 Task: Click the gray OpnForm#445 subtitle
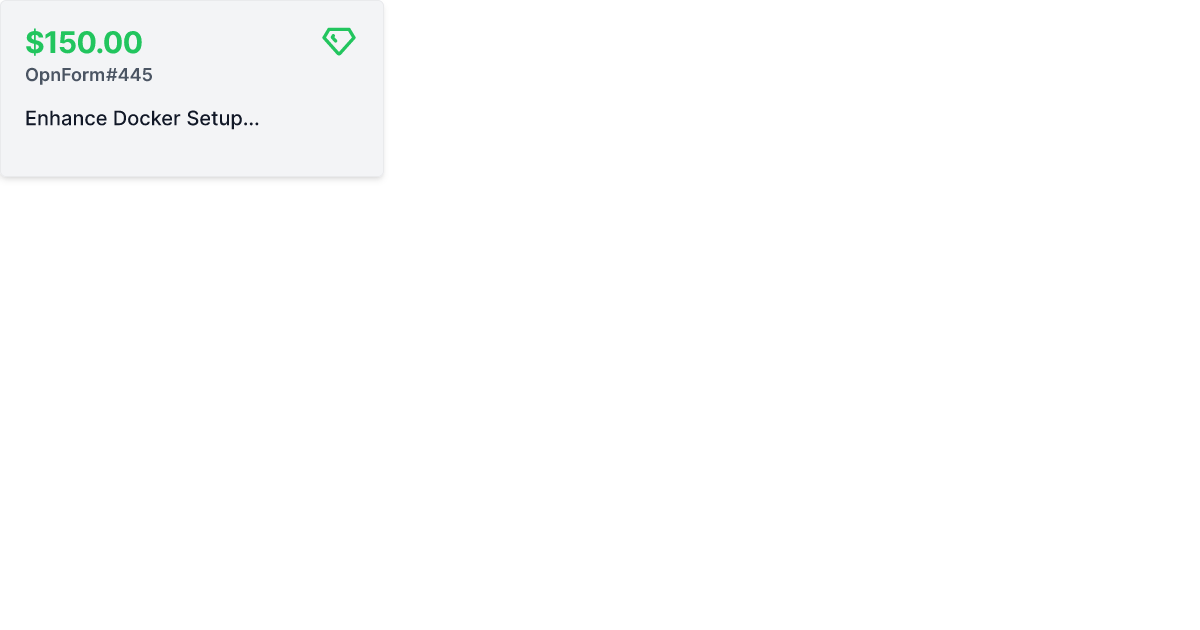pyautogui.click(x=89, y=75)
